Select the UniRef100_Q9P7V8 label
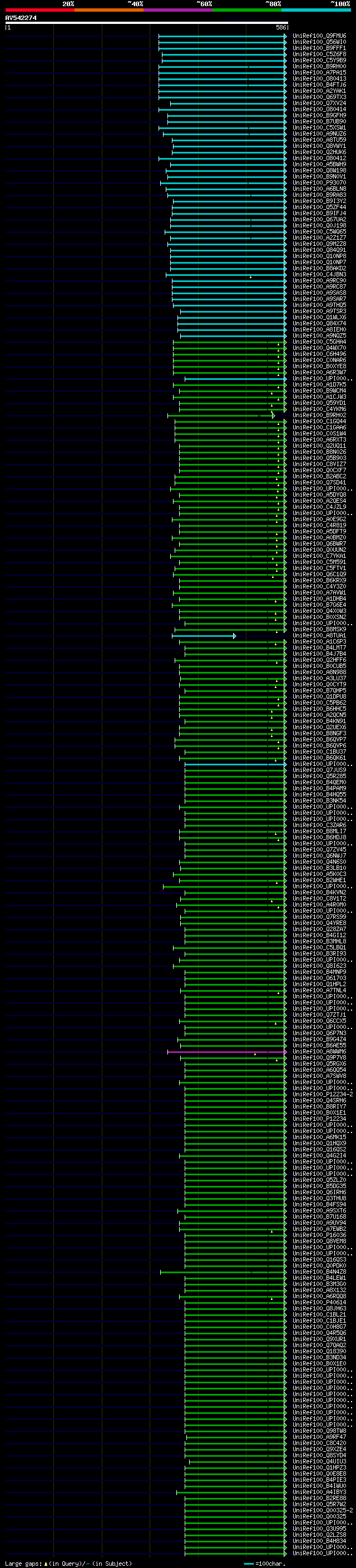356x1568 pixels. [x=319, y=1057]
